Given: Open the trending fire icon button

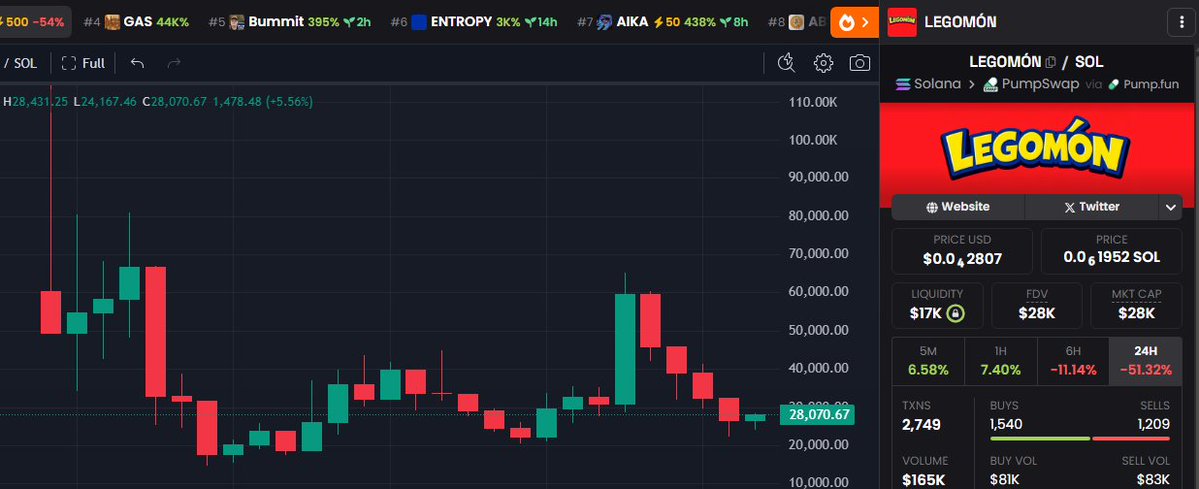Looking at the screenshot, I should (x=854, y=22).
